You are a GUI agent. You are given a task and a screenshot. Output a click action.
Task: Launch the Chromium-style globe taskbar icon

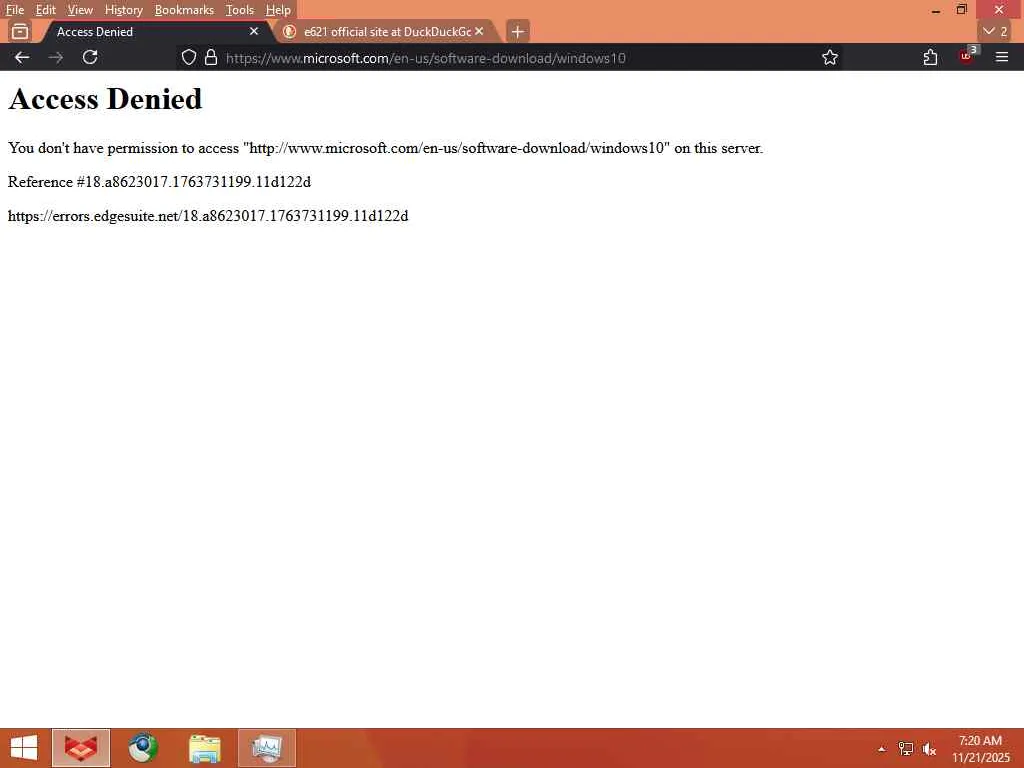pos(142,748)
